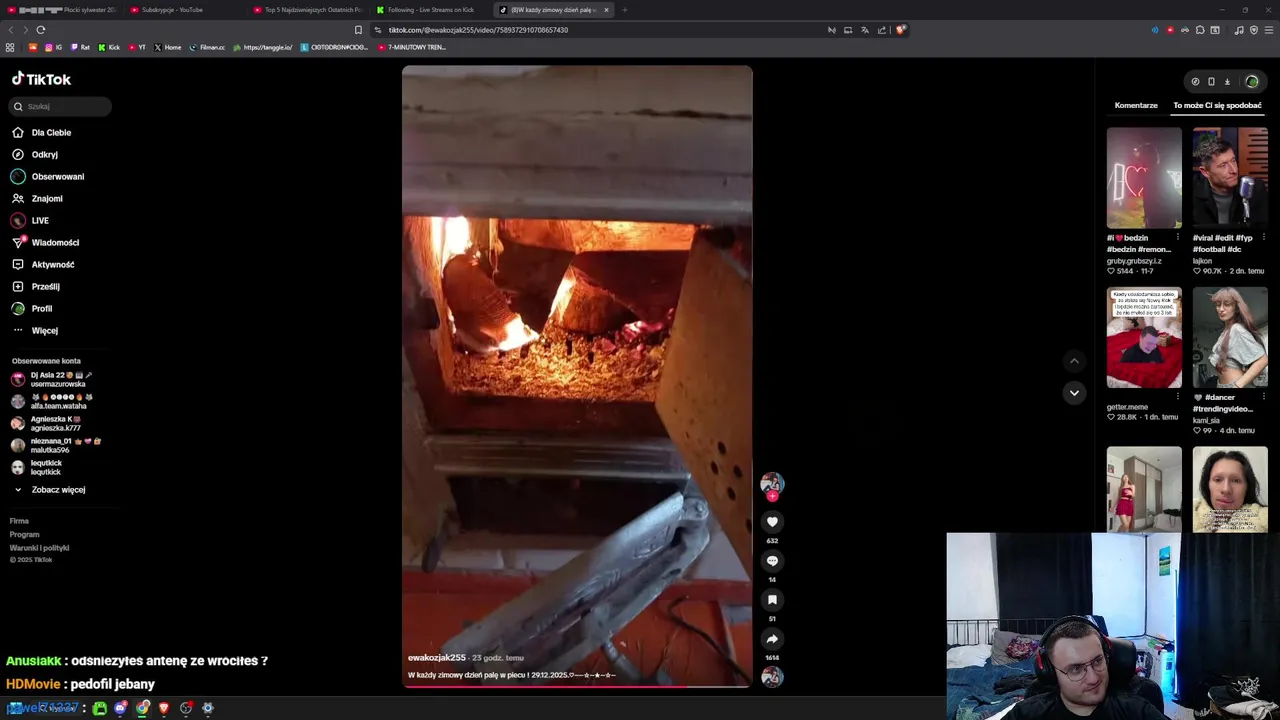Open TikTok LIVE section

(x=30, y=220)
